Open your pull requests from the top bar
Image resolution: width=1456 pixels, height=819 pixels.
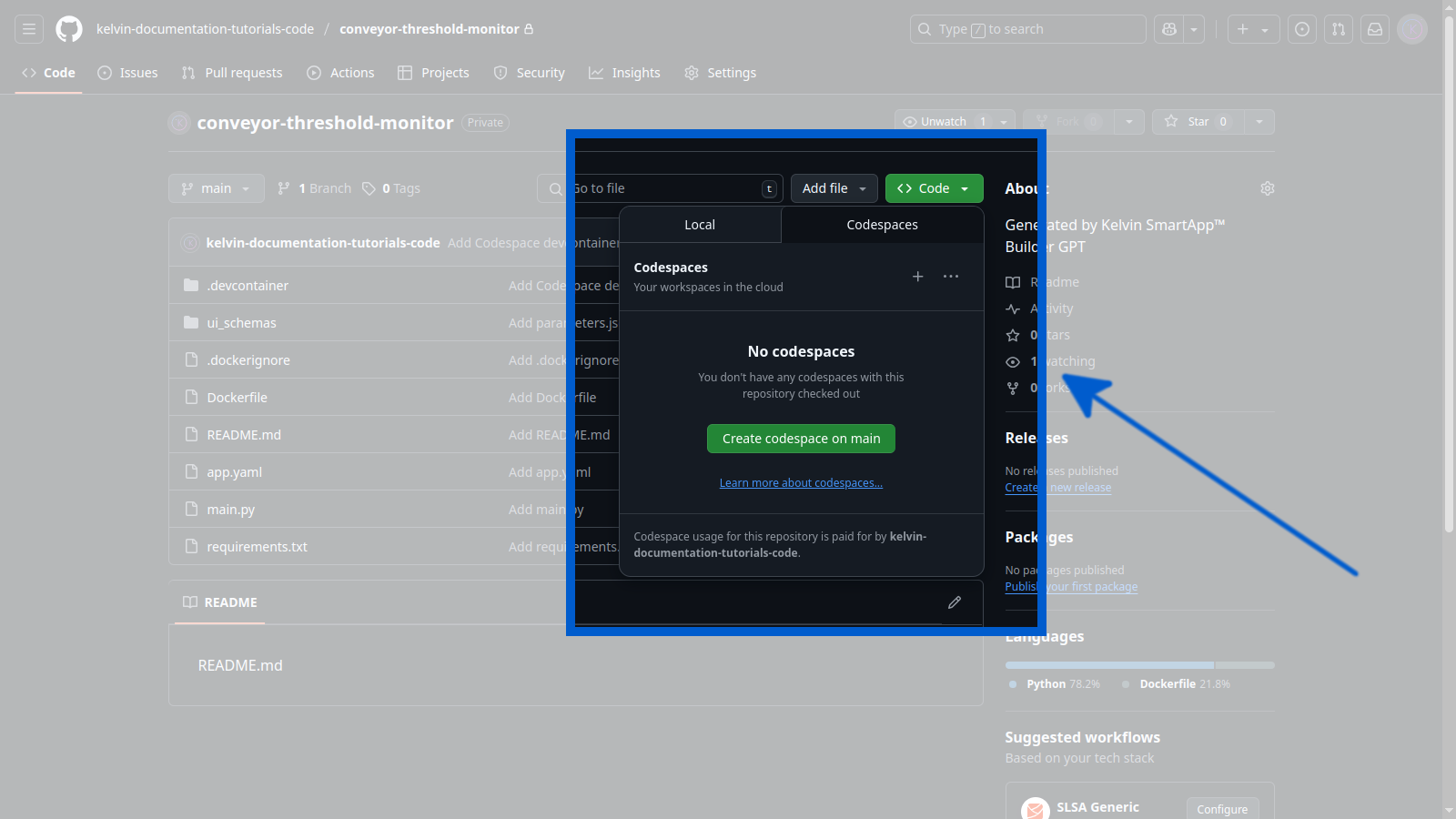(1338, 28)
